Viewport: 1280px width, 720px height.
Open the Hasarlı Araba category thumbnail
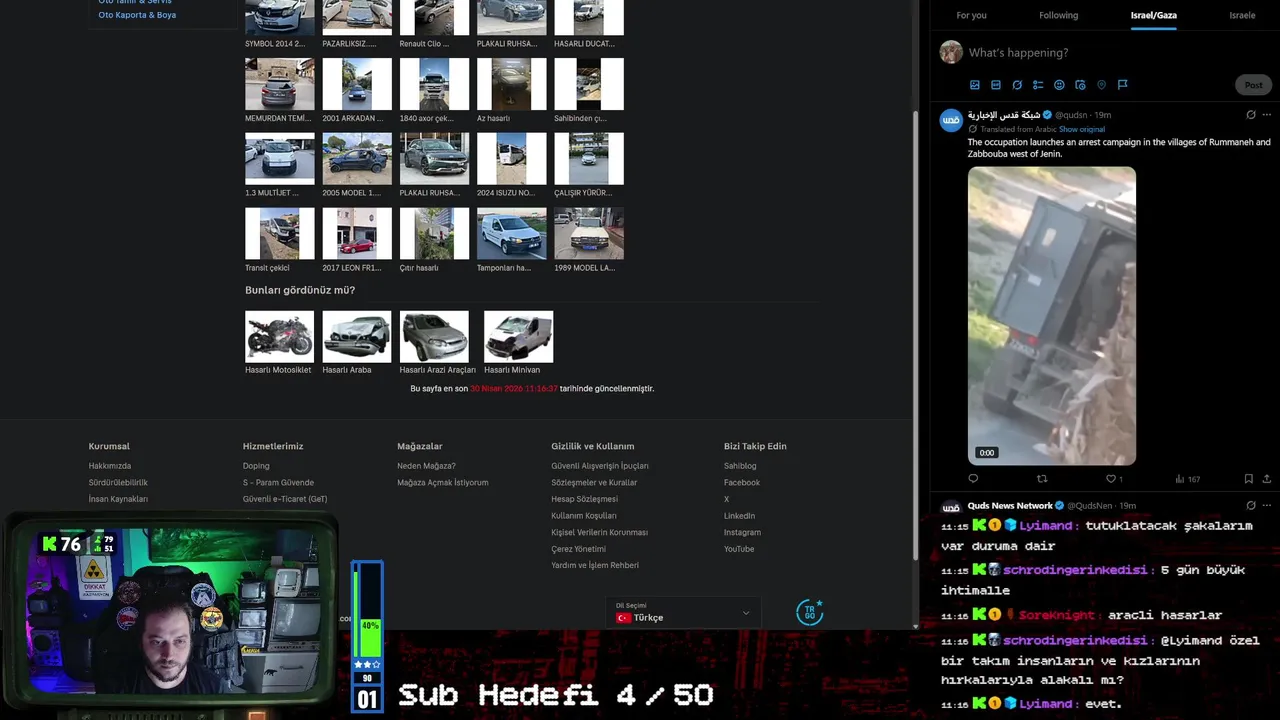[x=357, y=336]
